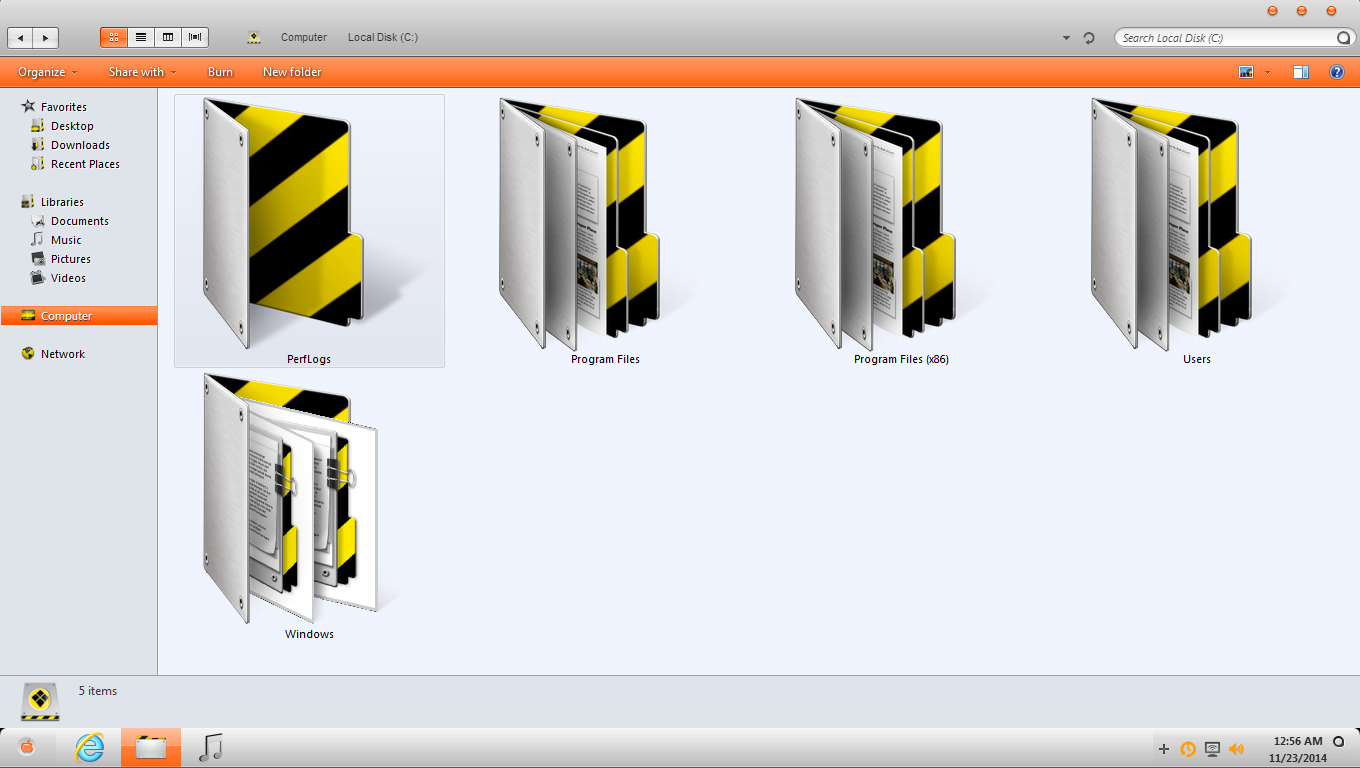The width and height of the screenshot is (1360, 768).
Task: Select the Program Files (x86) folder icon
Action: pyautogui.click(x=874, y=223)
